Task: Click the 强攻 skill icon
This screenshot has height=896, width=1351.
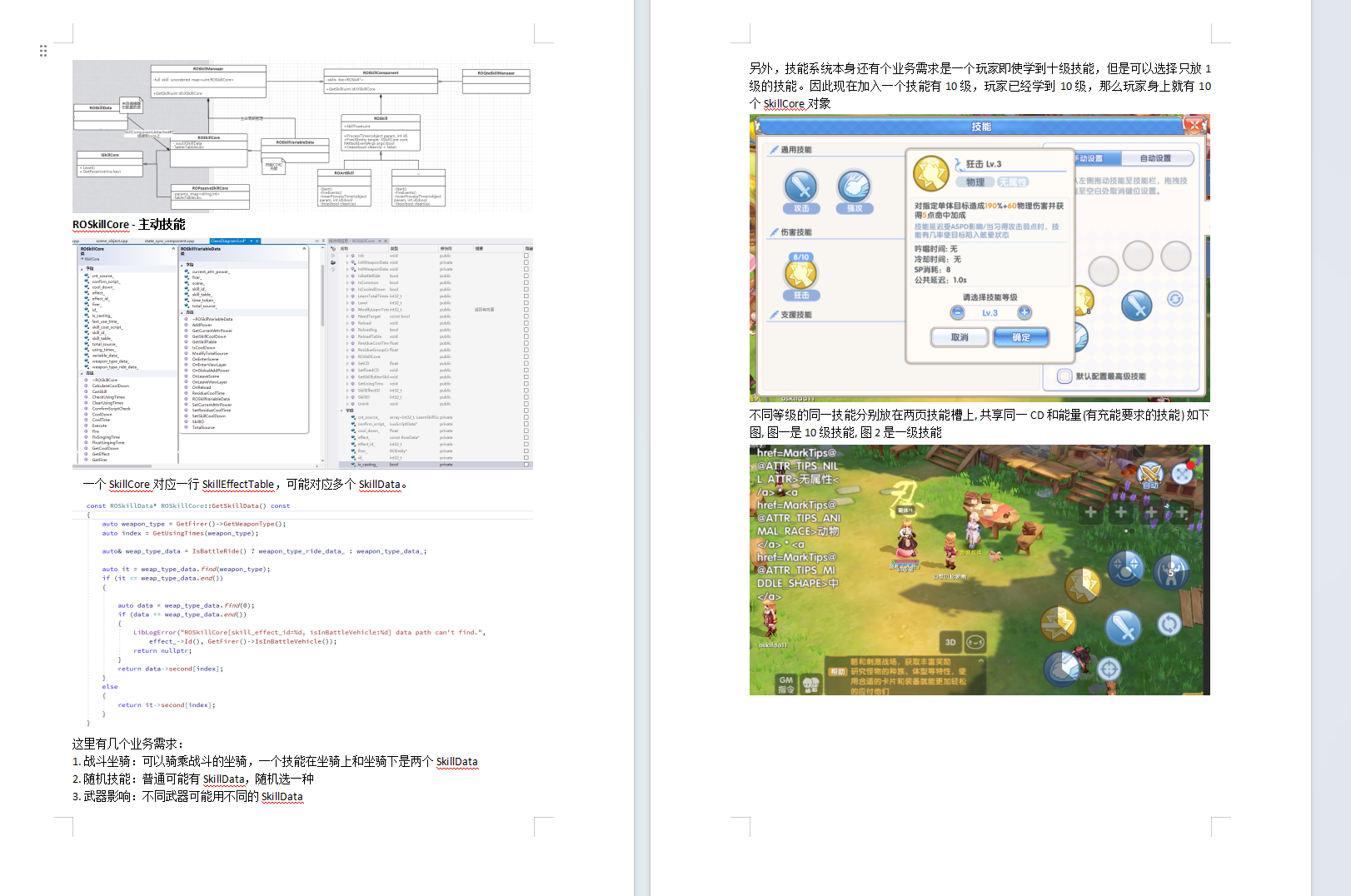Action: (854, 187)
